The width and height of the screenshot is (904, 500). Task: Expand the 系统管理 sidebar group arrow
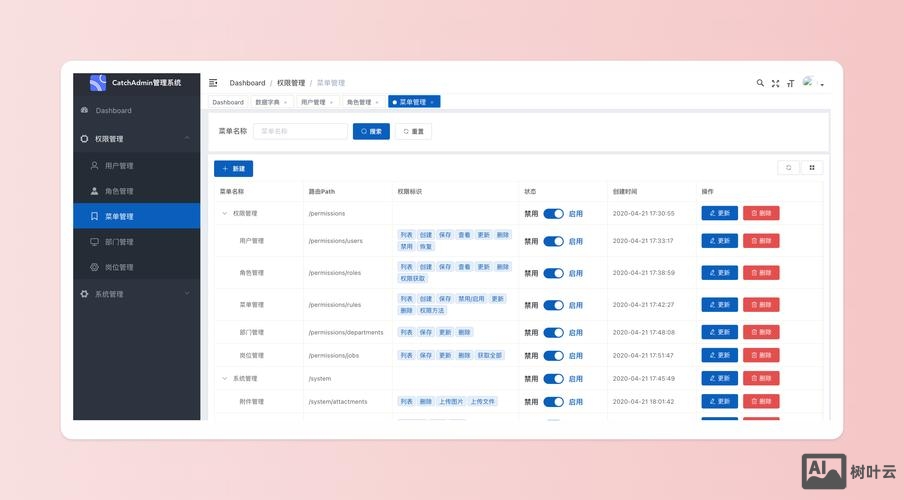[x=187, y=294]
